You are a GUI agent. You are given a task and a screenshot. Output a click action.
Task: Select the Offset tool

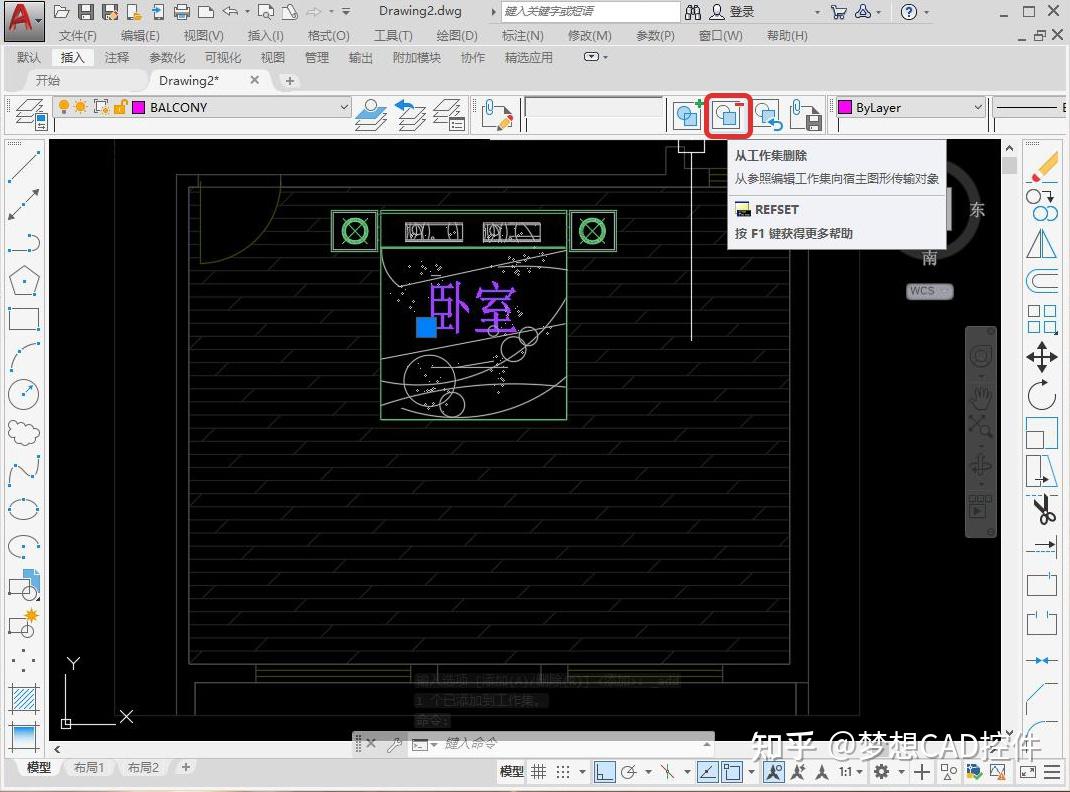tap(1041, 280)
